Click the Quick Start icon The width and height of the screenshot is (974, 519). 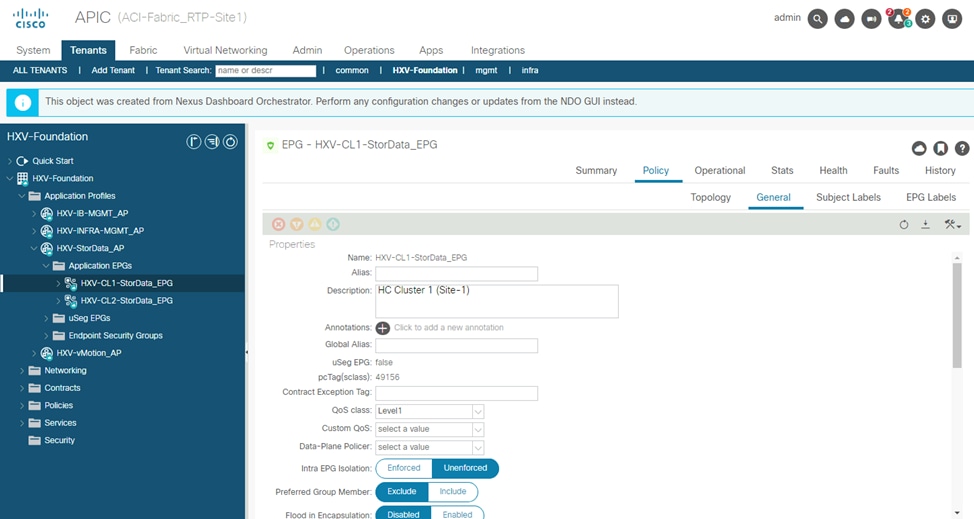pyautogui.click(x=22, y=161)
